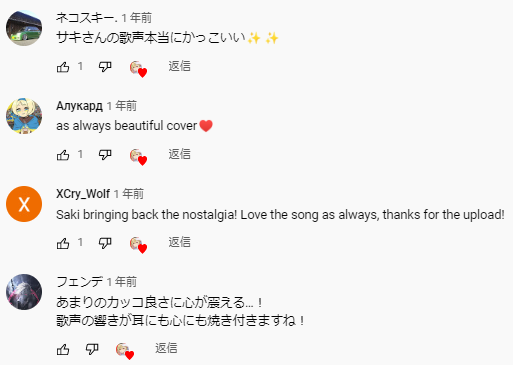Open Алукард's channel via username
The height and width of the screenshot is (365, 513).
[79, 106]
